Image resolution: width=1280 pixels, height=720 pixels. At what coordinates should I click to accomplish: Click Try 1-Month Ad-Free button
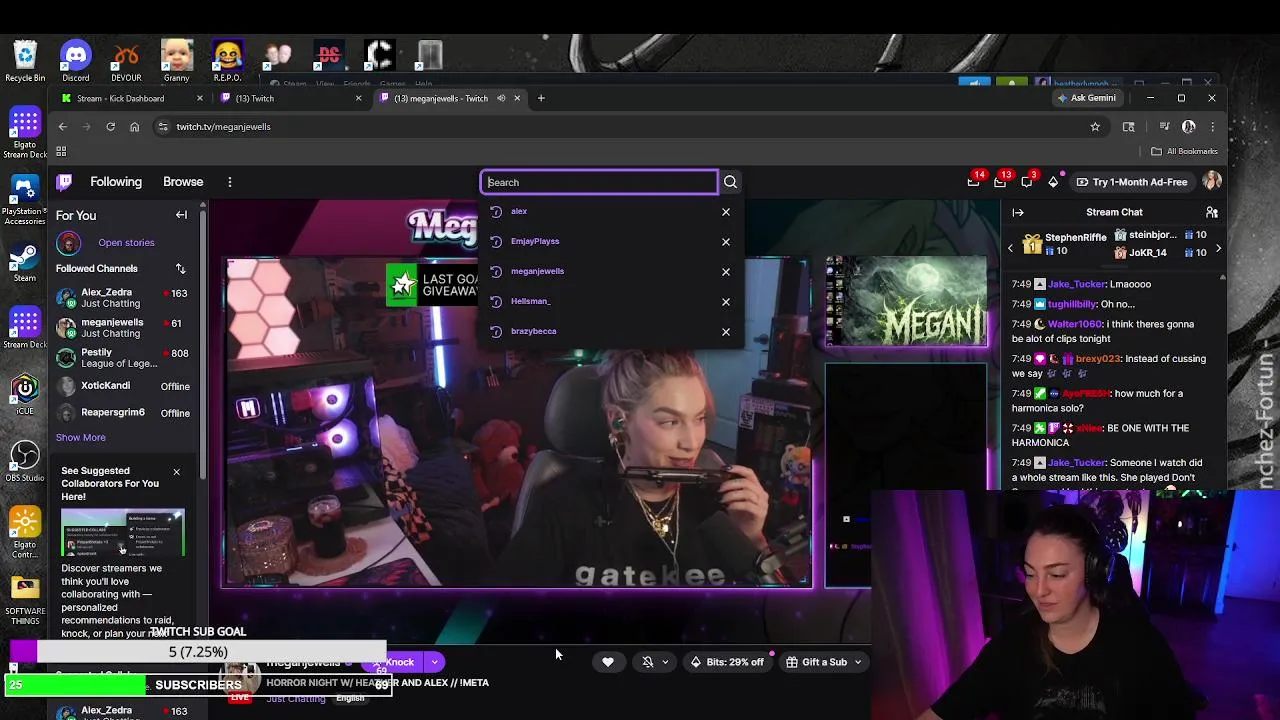coord(1131,182)
